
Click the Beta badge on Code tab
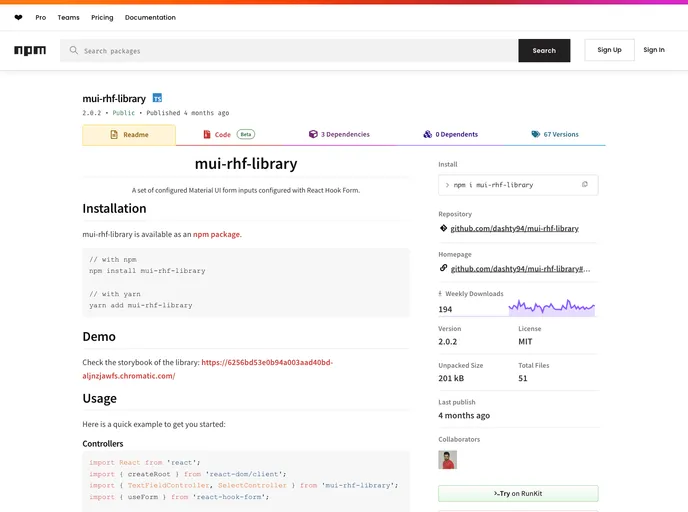click(246, 134)
